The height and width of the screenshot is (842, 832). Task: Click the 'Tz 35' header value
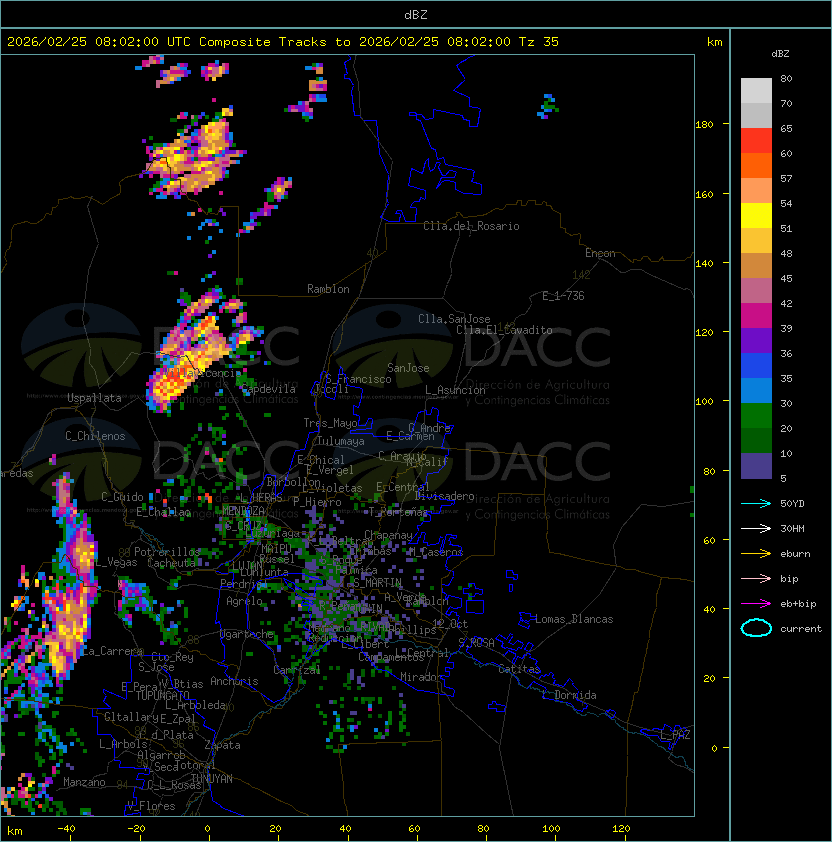539,42
